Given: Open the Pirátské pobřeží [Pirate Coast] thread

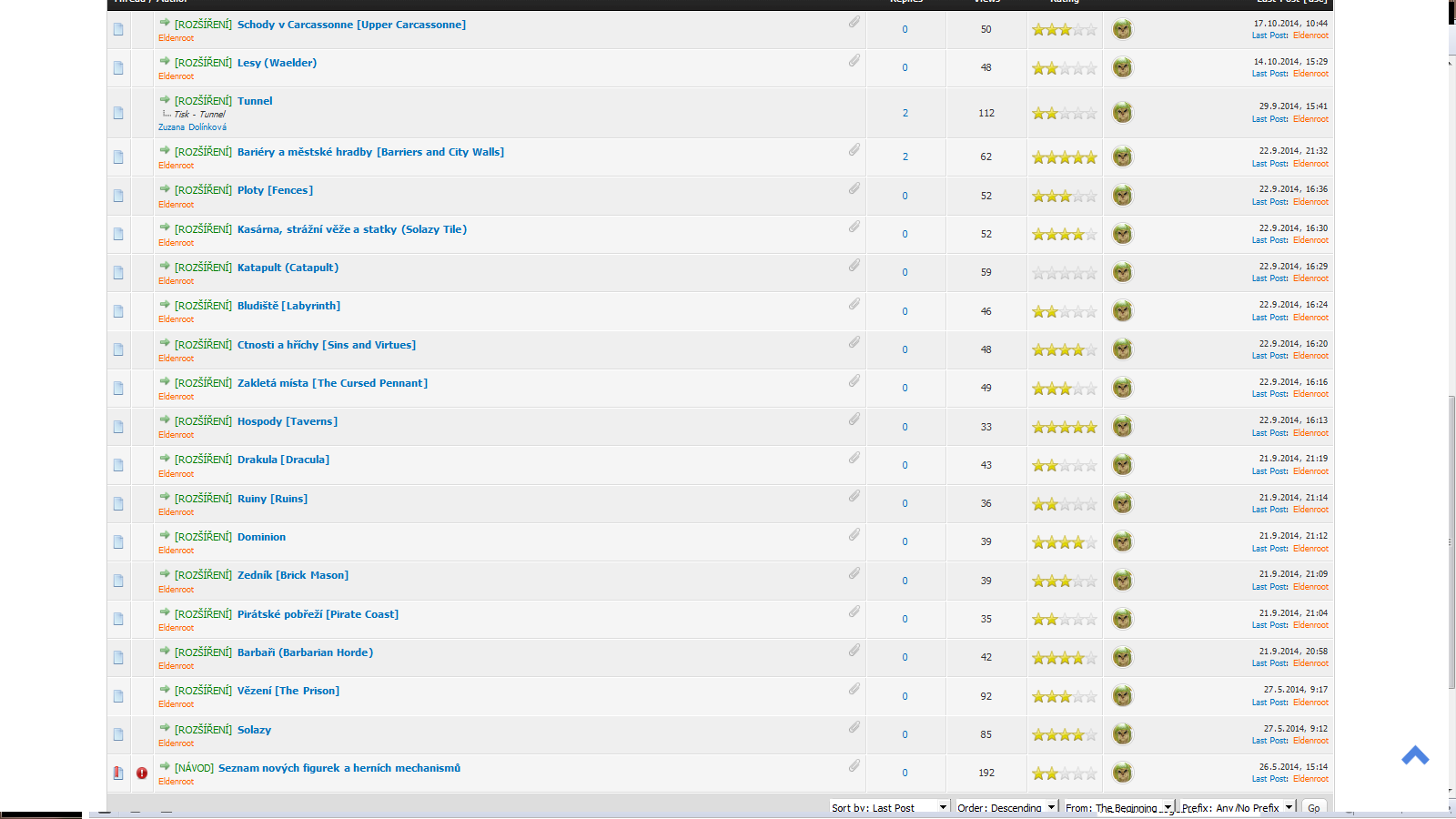Looking at the screenshot, I should [318, 614].
